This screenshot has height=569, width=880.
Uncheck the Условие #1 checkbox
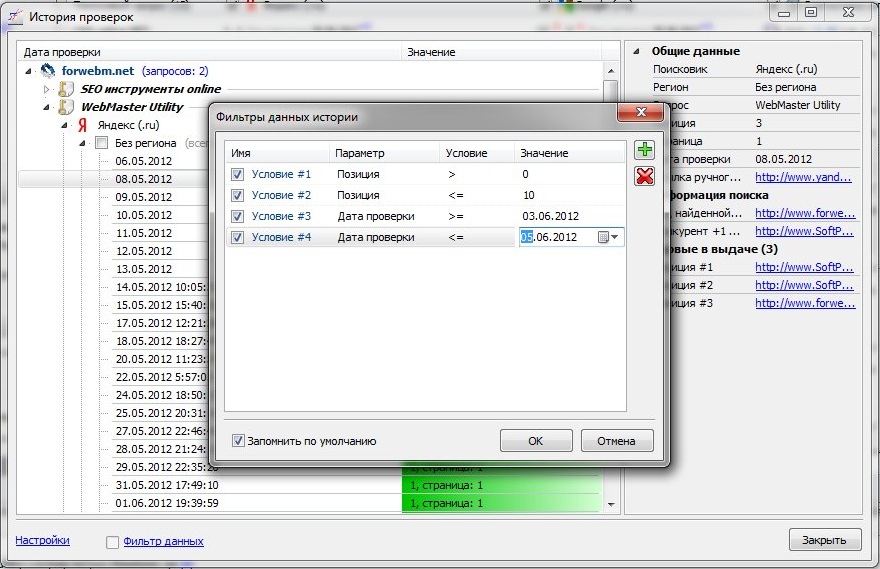[x=237, y=174]
